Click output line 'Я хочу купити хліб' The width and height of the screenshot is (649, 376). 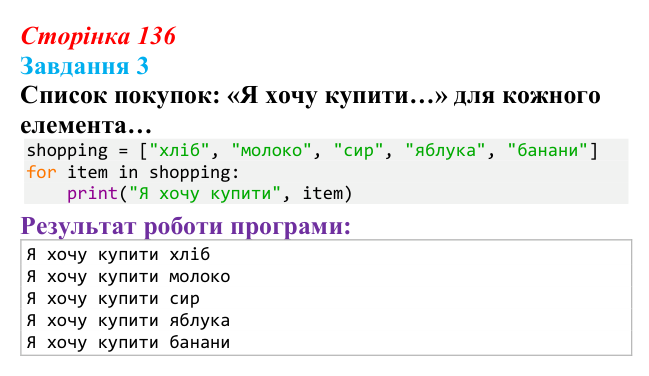point(118,255)
